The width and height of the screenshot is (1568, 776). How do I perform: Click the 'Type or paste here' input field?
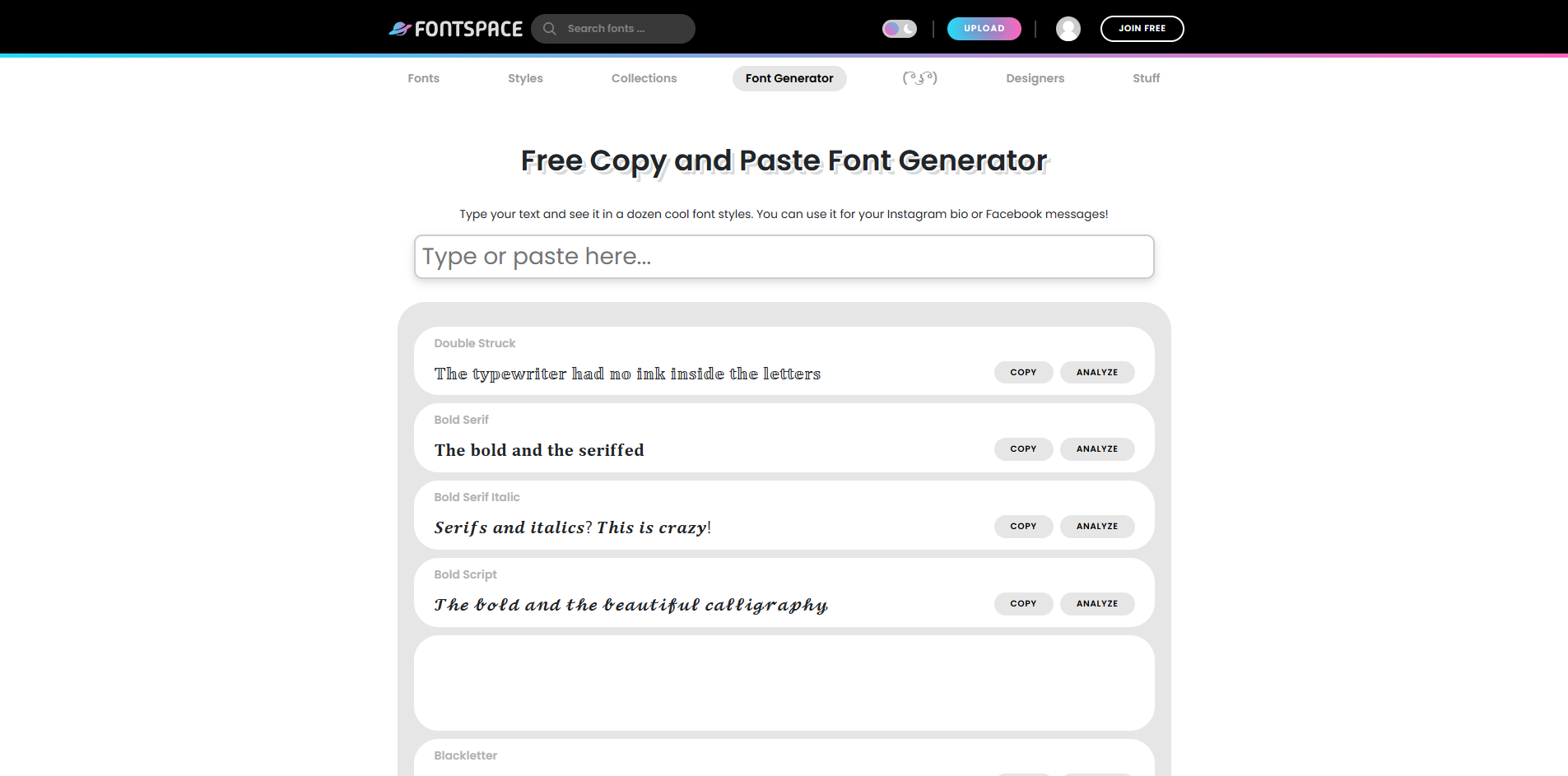783,256
